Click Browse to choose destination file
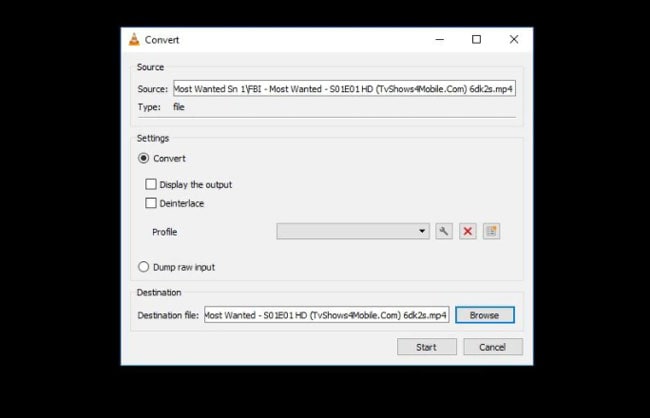This screenshot has width=650, height=418. (x=485, y=315)
